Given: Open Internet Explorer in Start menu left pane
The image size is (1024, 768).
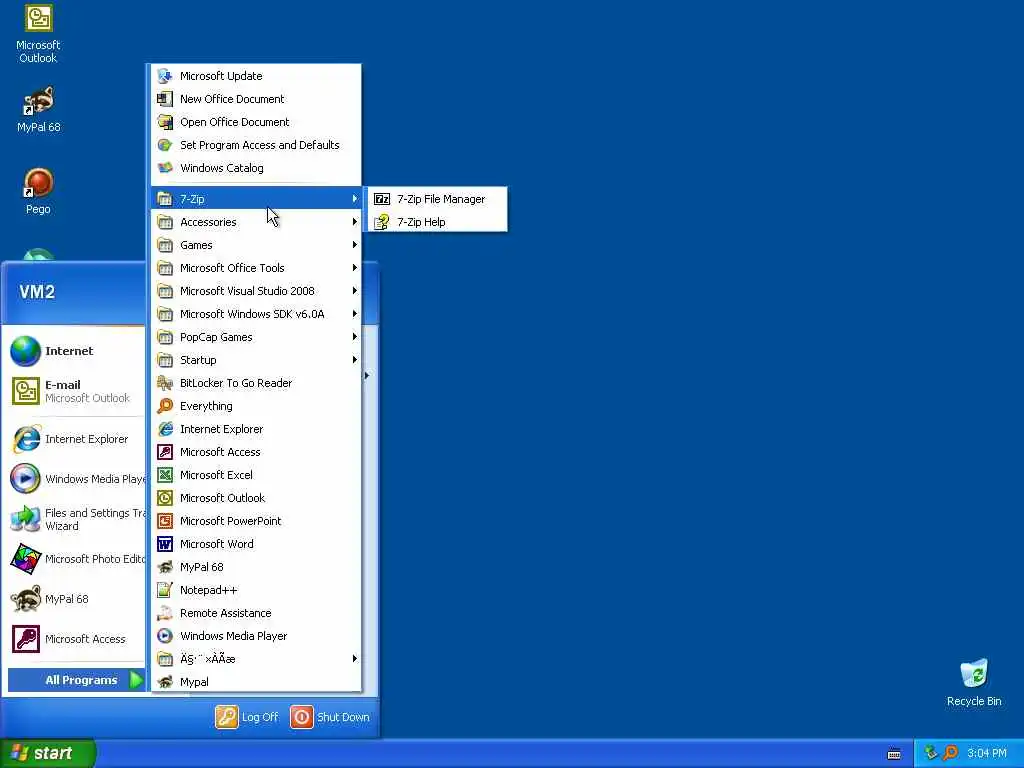Looking at the screenshot, I should click(76, 439).
